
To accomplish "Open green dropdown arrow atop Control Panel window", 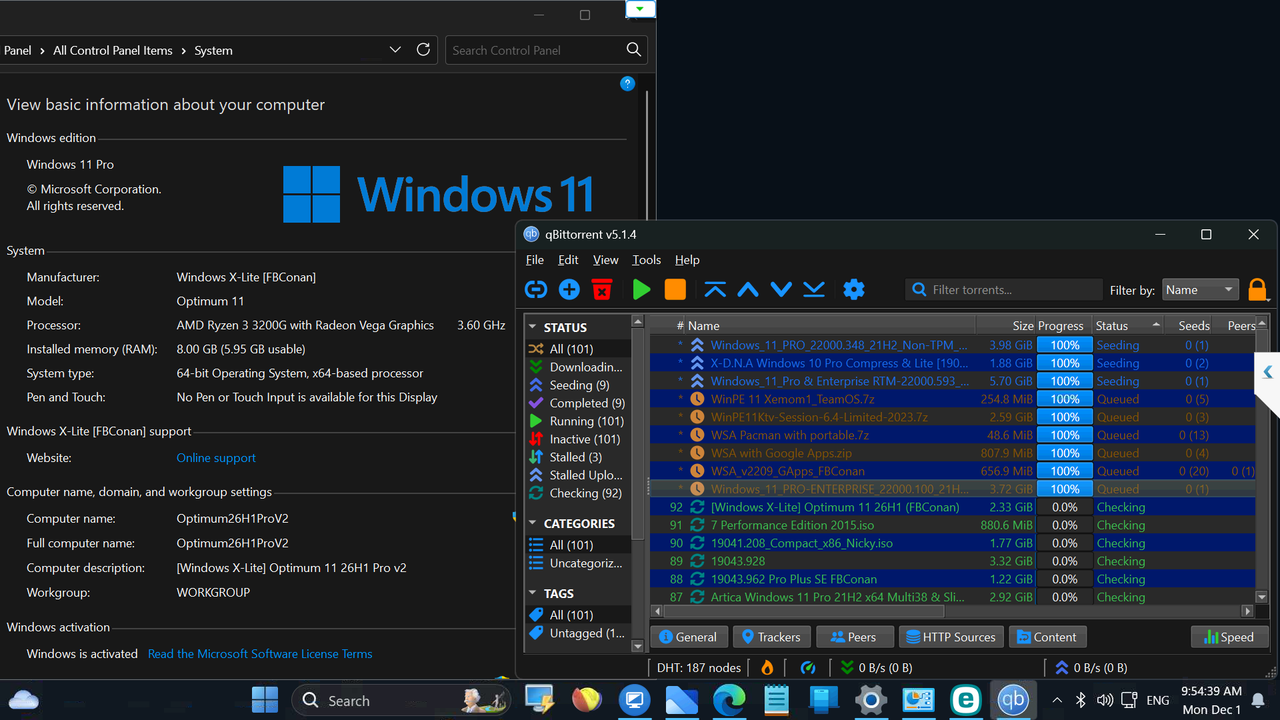I will [640, 8].
